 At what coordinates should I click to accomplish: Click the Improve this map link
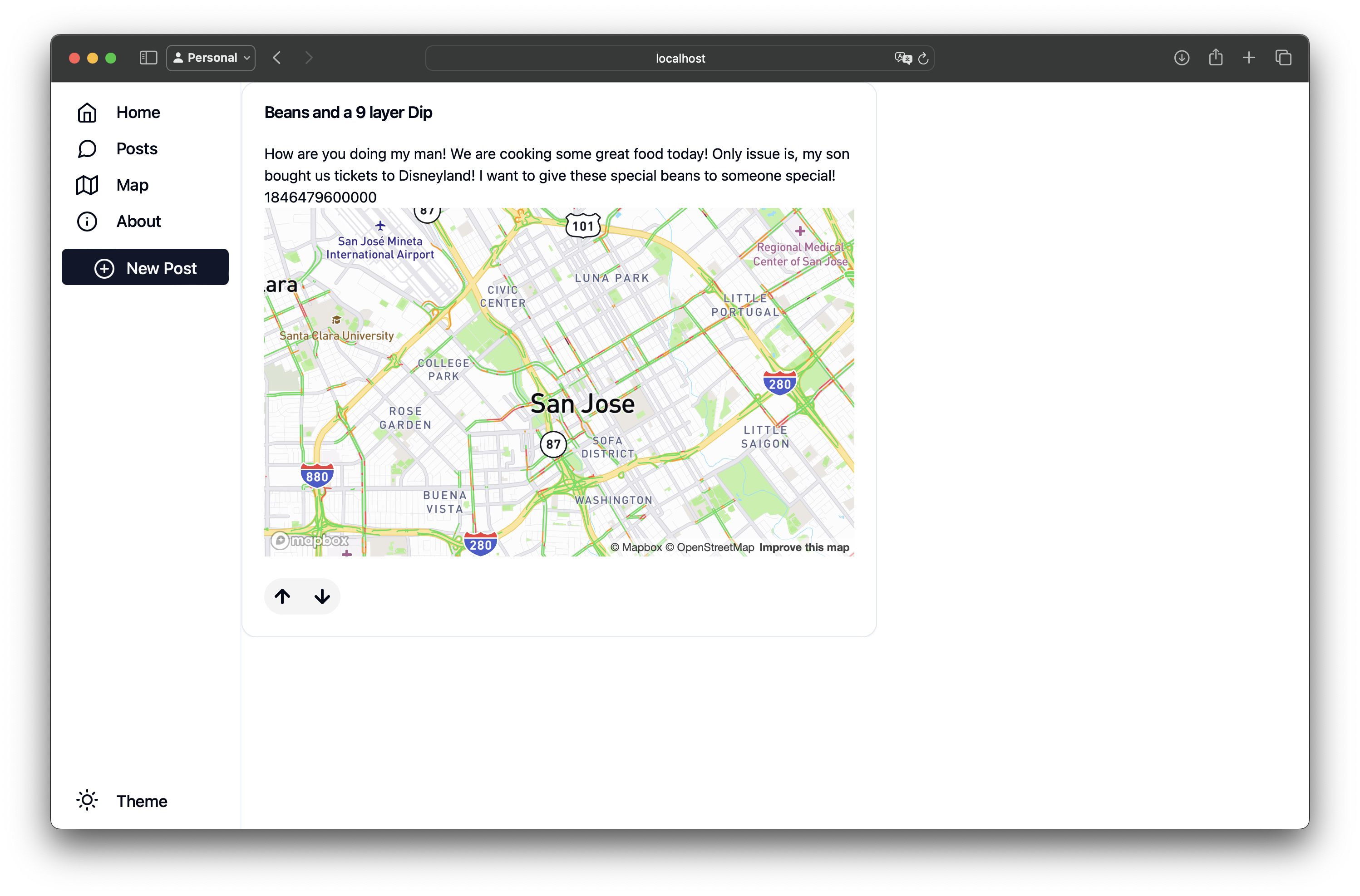[x=803, y=547]
